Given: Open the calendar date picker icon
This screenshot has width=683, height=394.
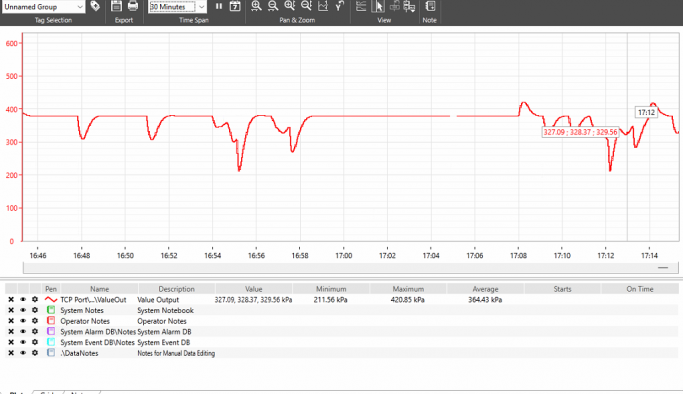Looking at the screenshot, I should 235,6.
